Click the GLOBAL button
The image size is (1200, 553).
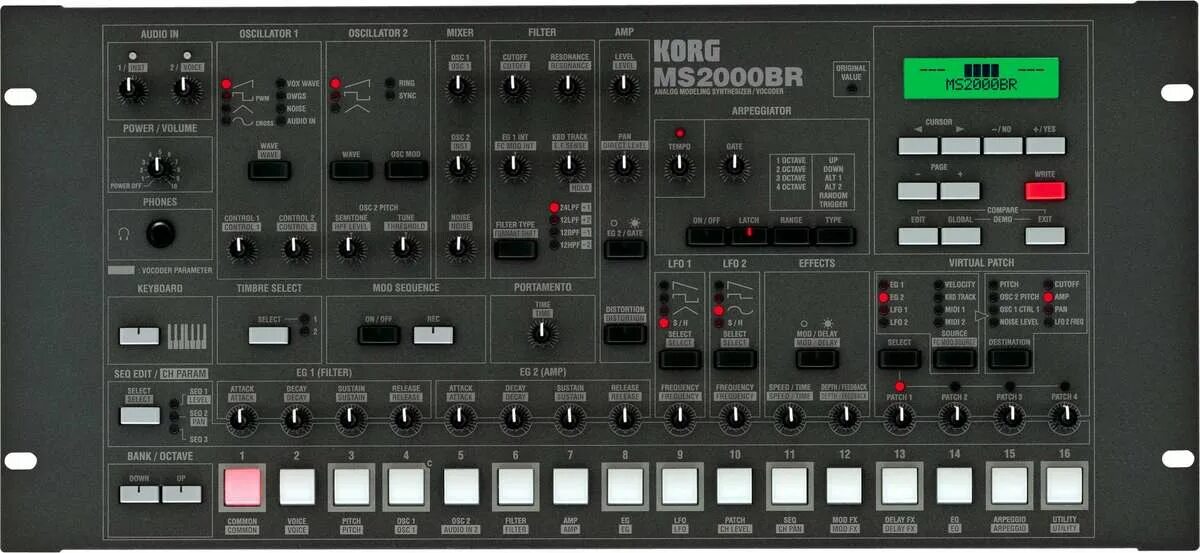[960, 236]
